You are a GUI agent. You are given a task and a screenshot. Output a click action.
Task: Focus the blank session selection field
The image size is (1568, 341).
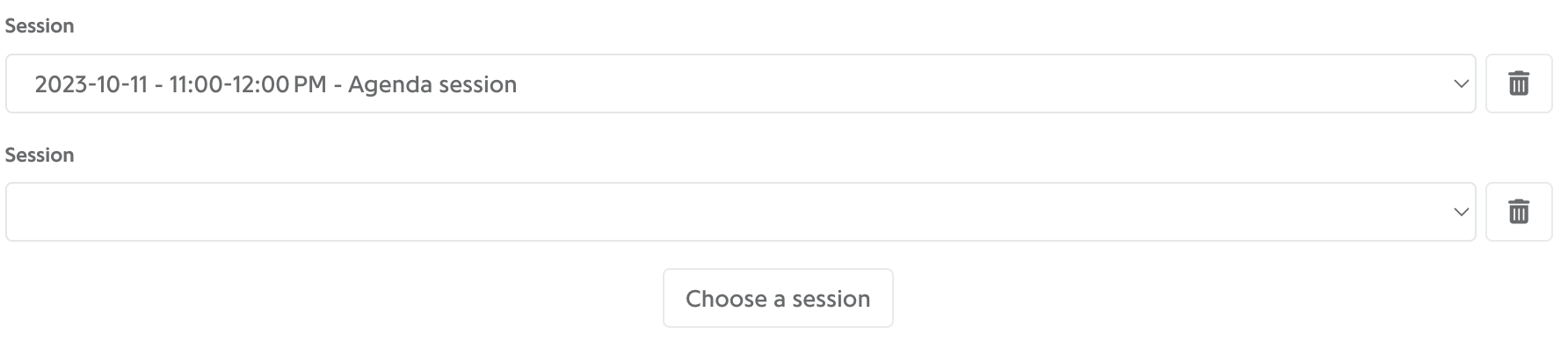click(740, 212)
